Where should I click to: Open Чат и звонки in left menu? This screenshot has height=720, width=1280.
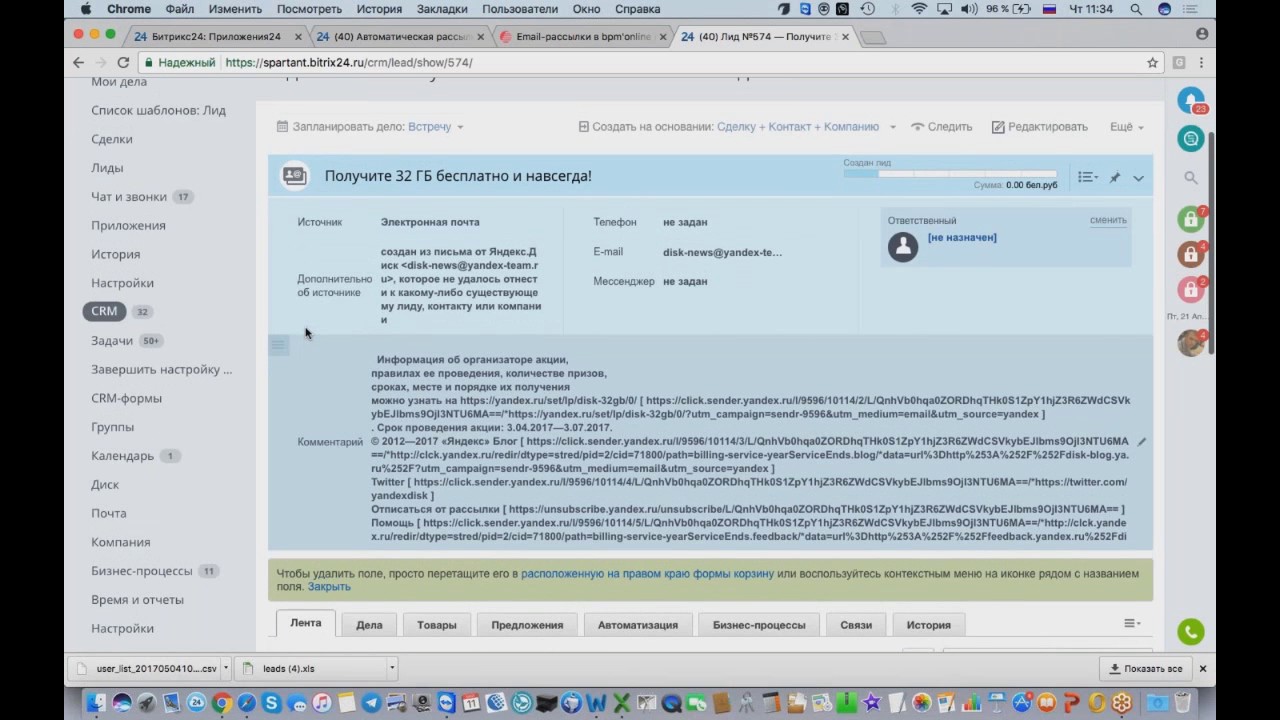pos(129,197)
